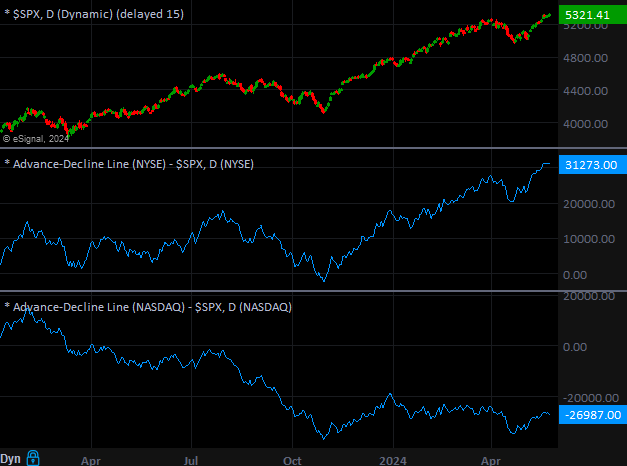Viewport: 627px width, 466px height.
Task: Click the Oct label on time axis
Action: click(x=292, y=461)
